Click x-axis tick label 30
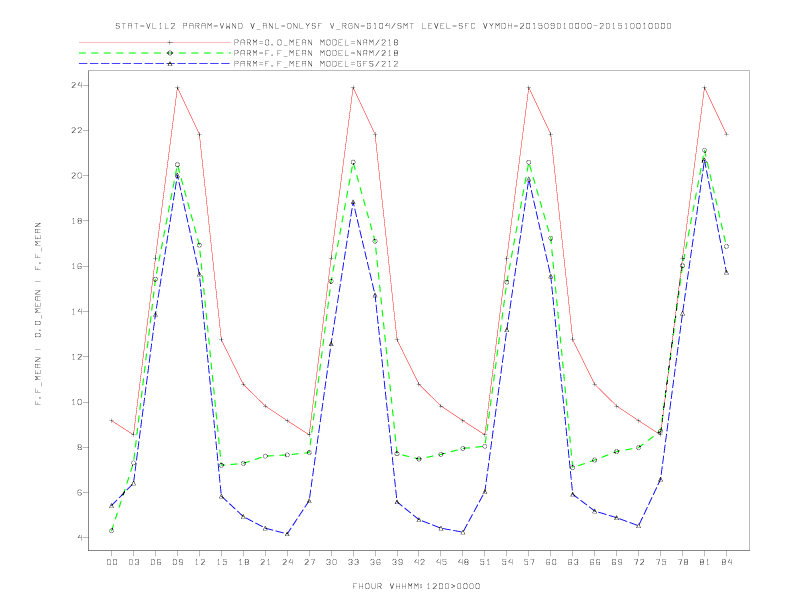This screenshot has height=612, width=792. coord(331,562)
